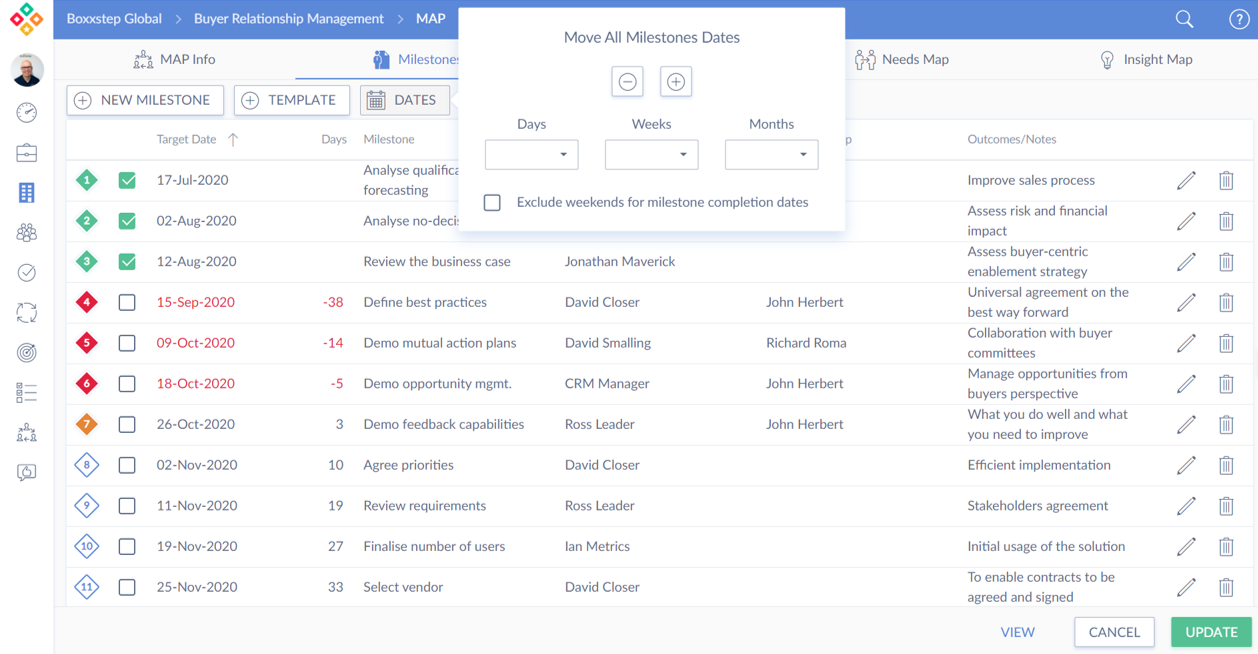Click the minus icon to move dates back
The width and height of the screenshot is (1258, 654).
627,82
